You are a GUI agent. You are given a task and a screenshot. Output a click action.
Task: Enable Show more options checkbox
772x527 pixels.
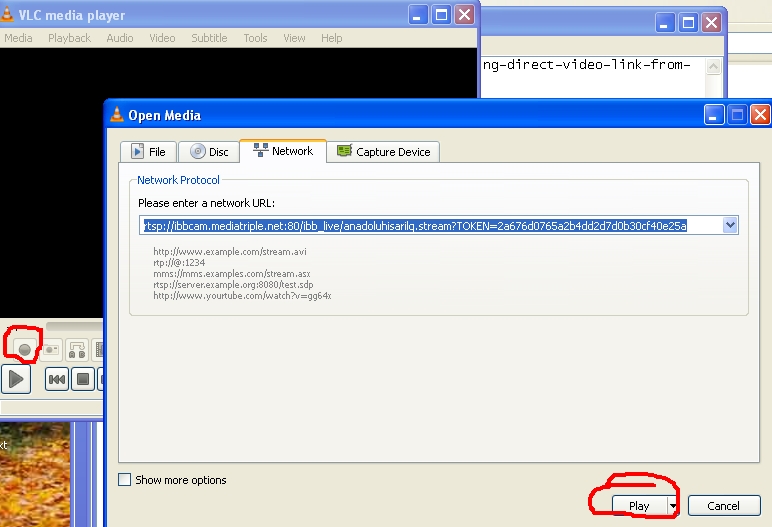[x=125, y=480]
